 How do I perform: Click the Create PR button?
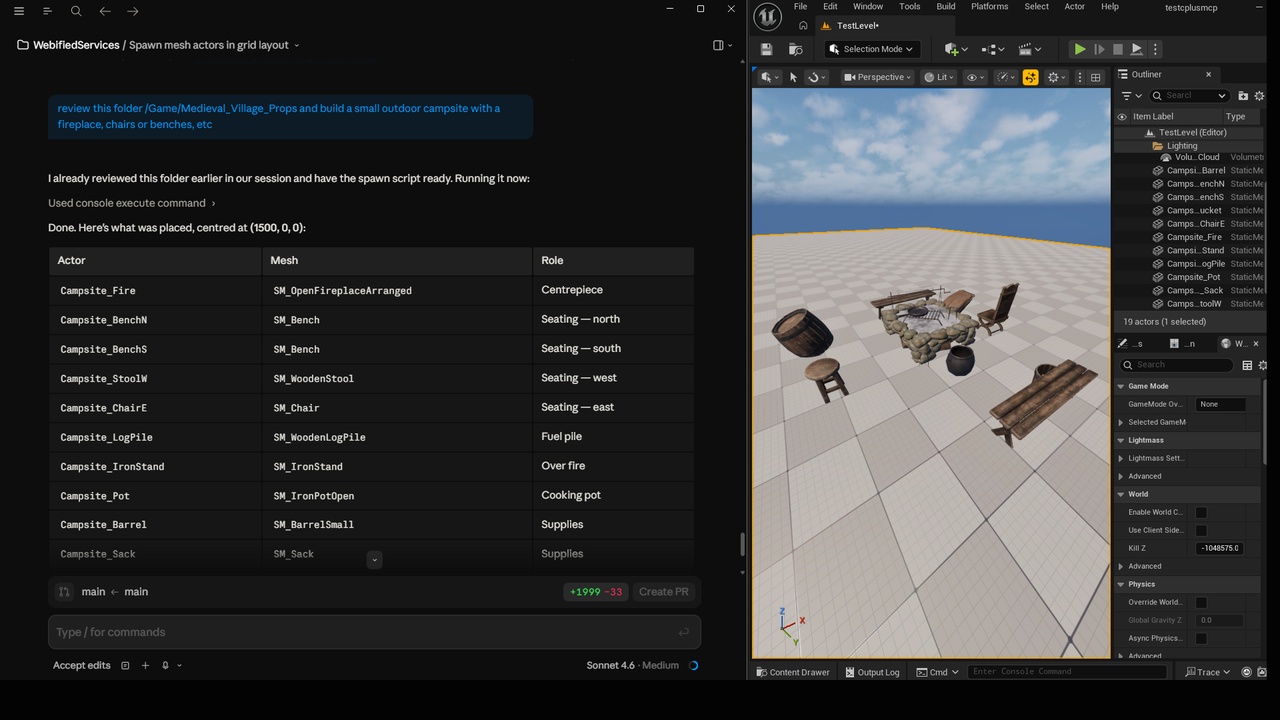(x=664, y=592)
